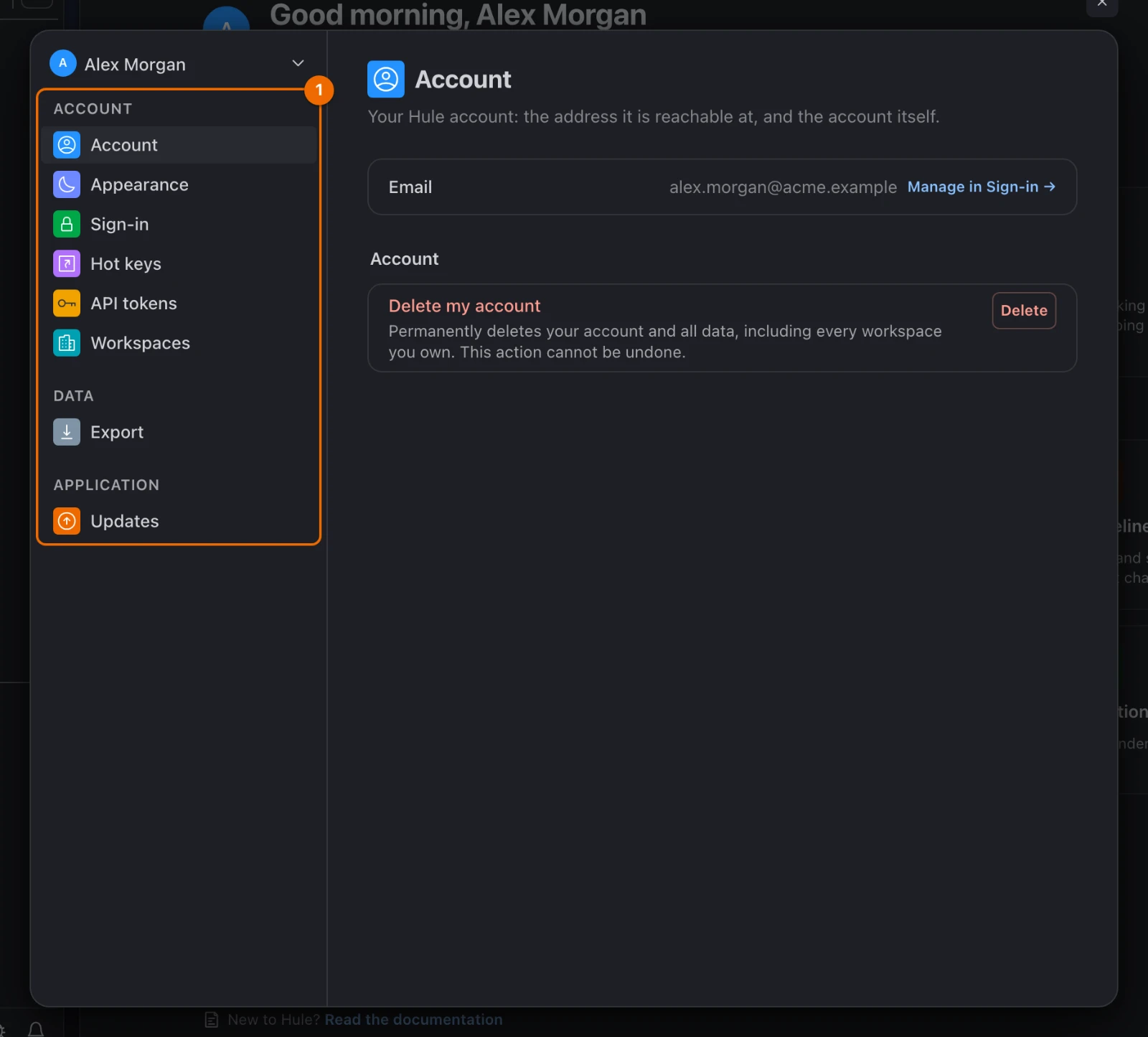Open Read the documentation link
1148x1037 pixels.
click(x=413, y=1020)
